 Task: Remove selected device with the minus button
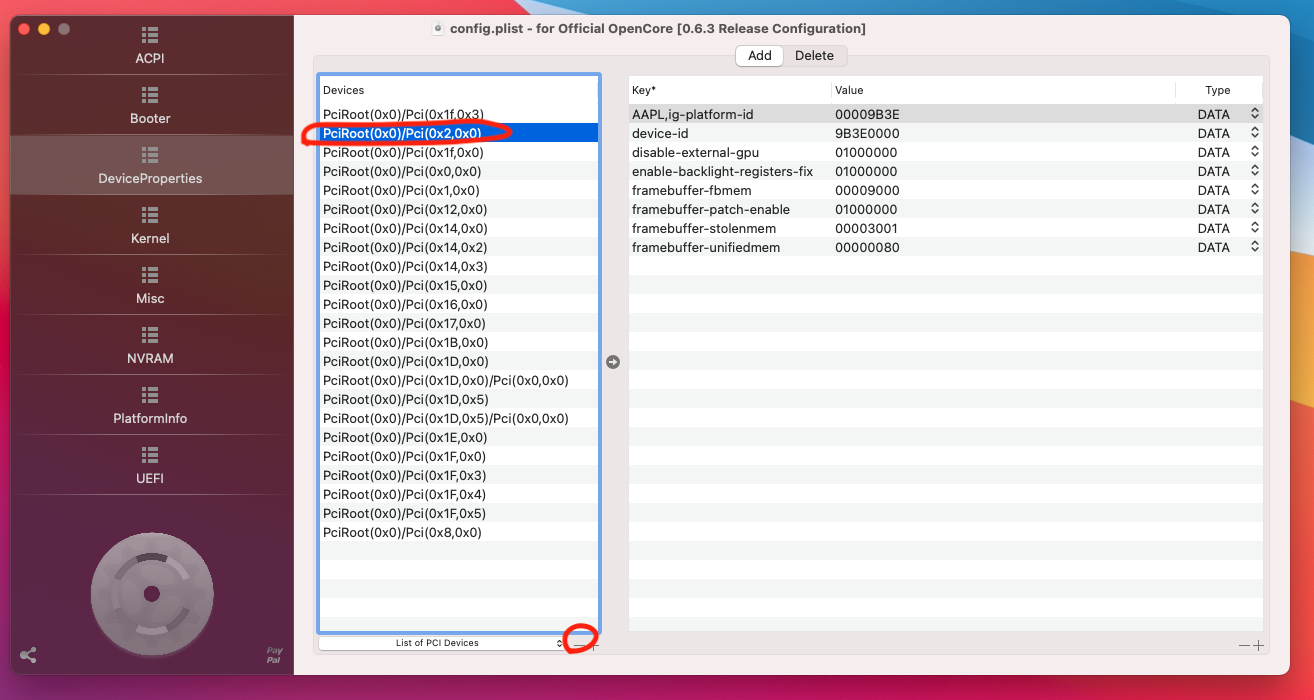click(579, 645)
